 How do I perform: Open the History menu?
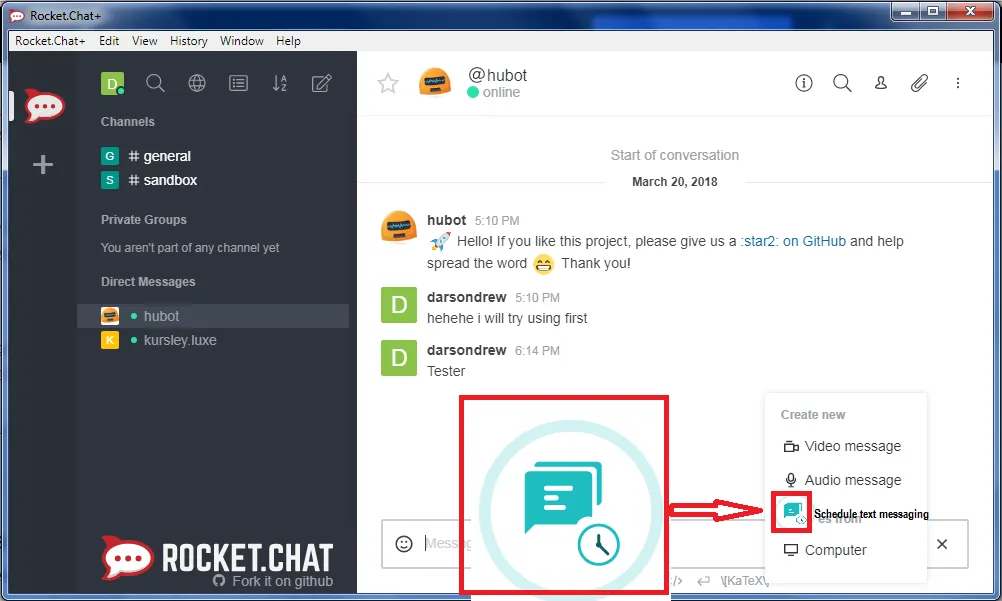coord(189,41)
